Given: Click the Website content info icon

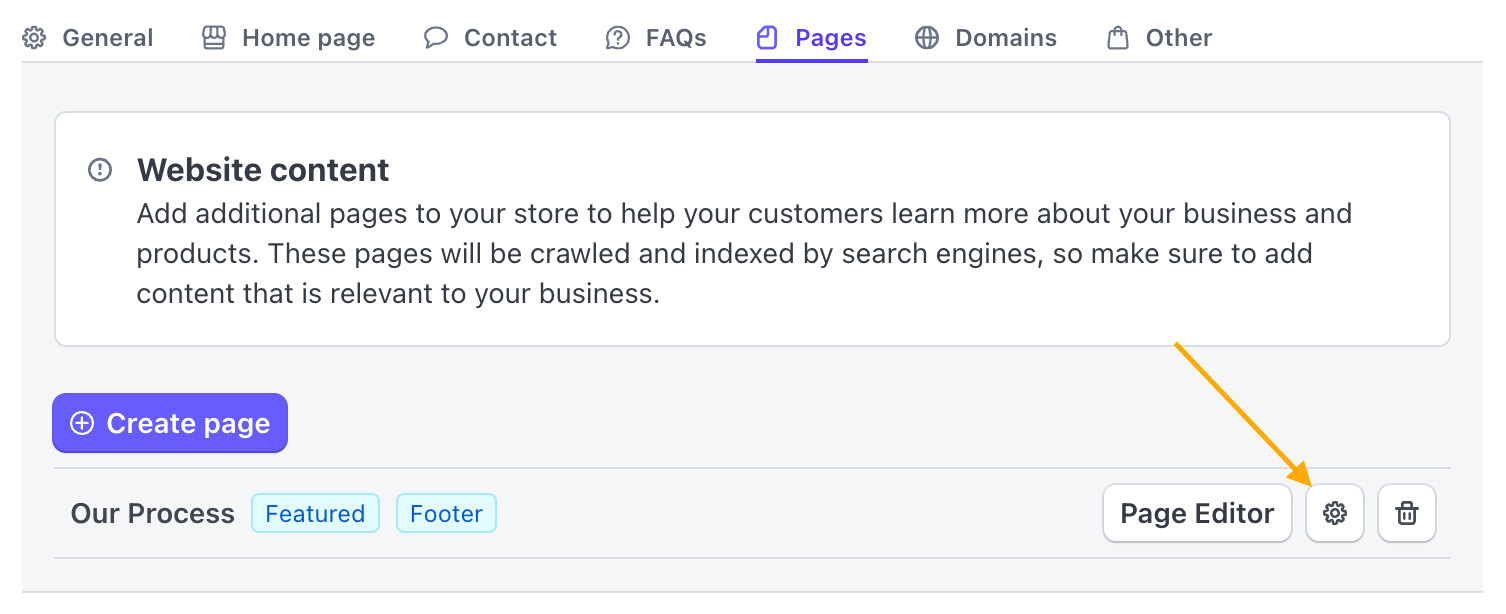Looking at the screenshot, I should [x=100, y=170].
